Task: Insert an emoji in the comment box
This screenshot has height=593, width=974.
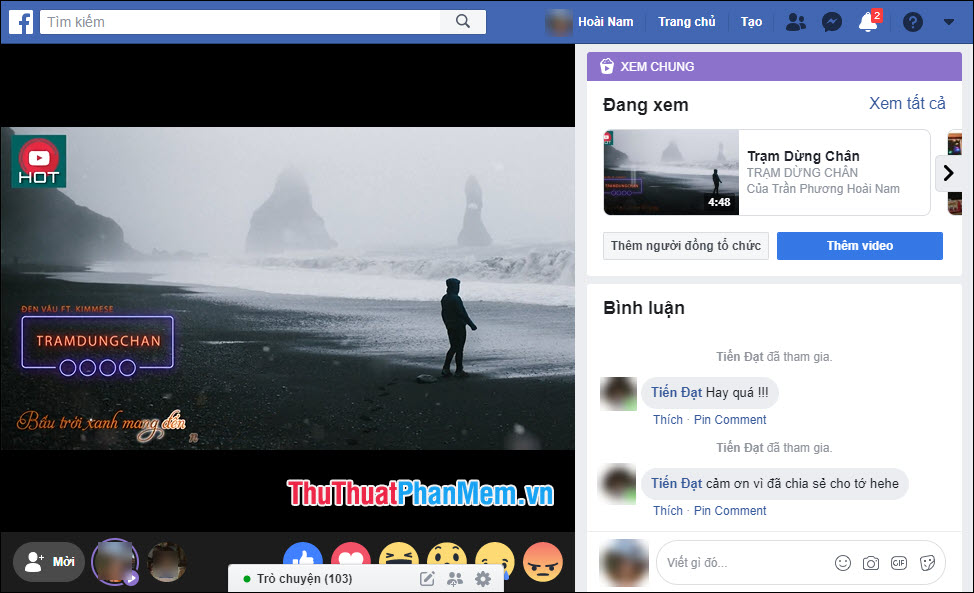Action: coord(843,562)
